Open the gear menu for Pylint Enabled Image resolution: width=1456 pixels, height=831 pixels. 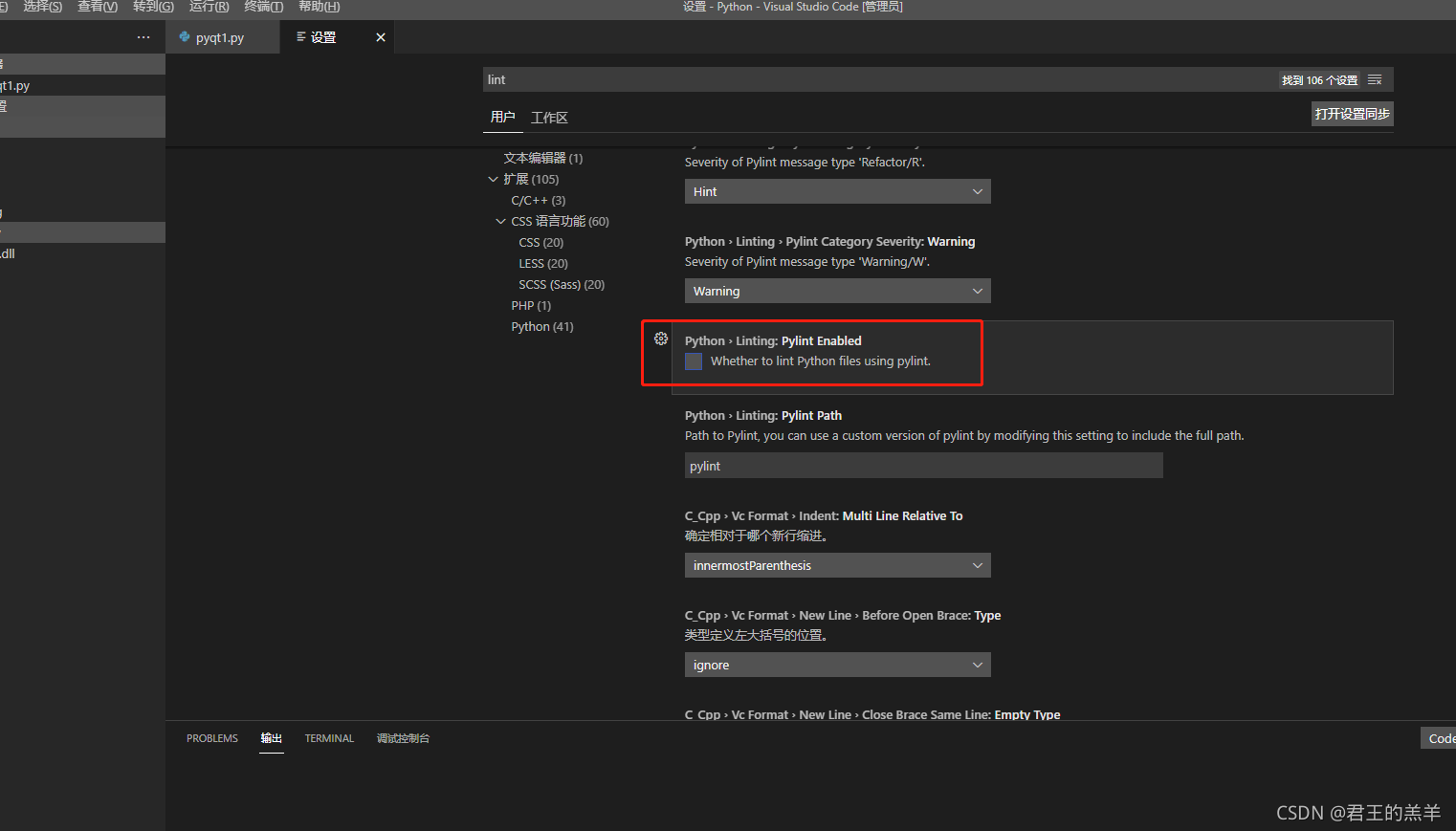pos(661,339)
